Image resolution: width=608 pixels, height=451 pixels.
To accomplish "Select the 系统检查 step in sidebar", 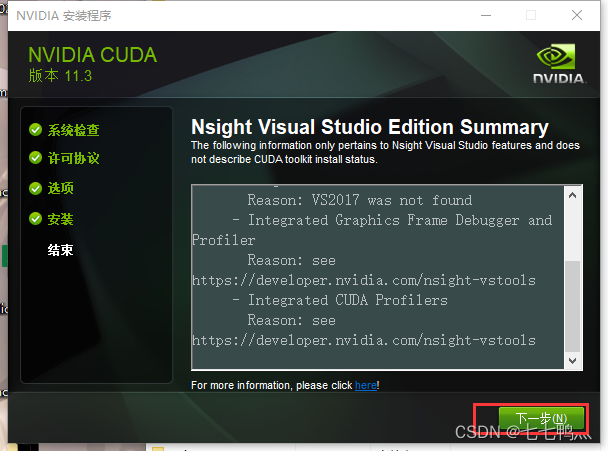I will [74, 130].
